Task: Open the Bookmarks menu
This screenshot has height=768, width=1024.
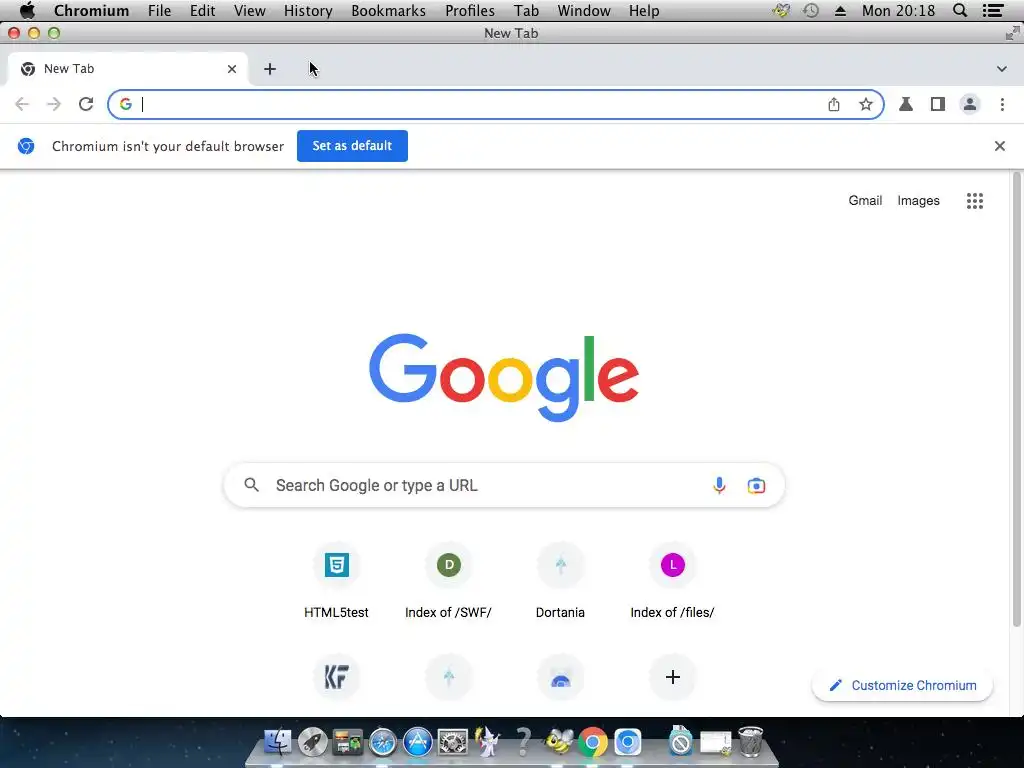Action: click(389, 11)
